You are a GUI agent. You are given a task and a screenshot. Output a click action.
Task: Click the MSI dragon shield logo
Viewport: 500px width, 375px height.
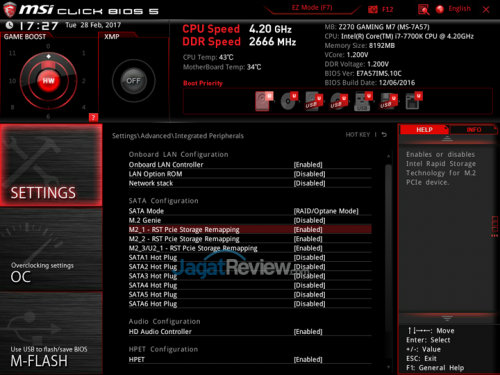[9, 10]
